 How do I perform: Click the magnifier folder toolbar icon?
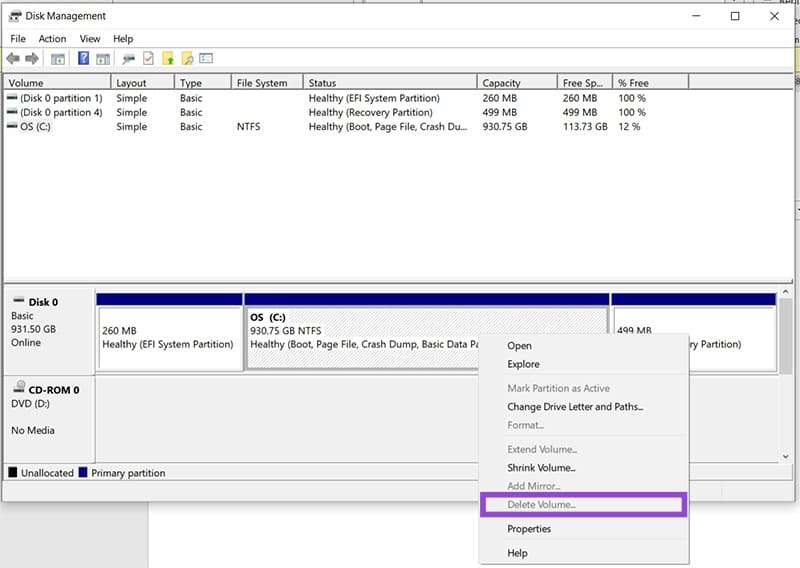tap(187, 59)
